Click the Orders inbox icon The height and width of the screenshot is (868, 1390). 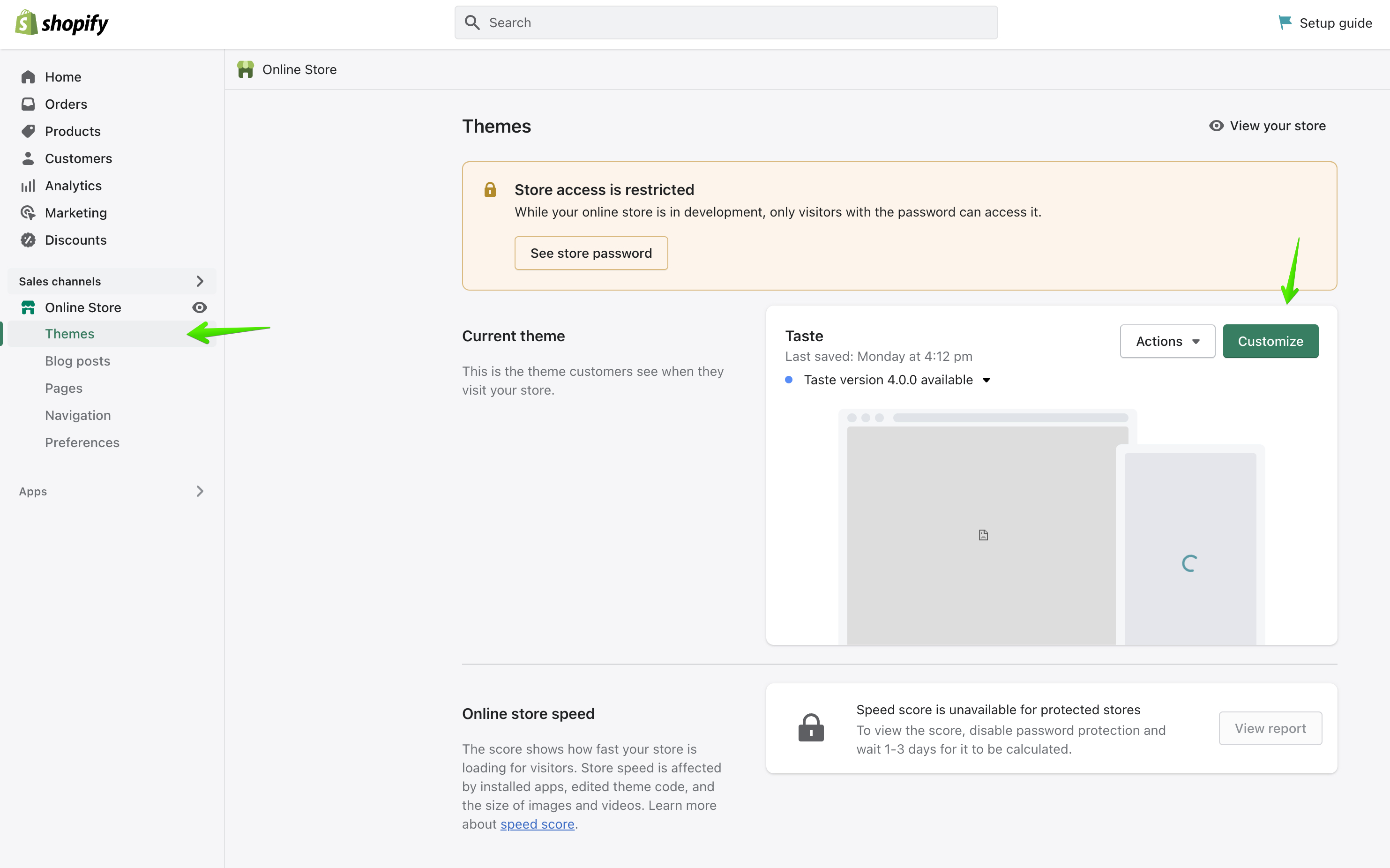(28, 104)
